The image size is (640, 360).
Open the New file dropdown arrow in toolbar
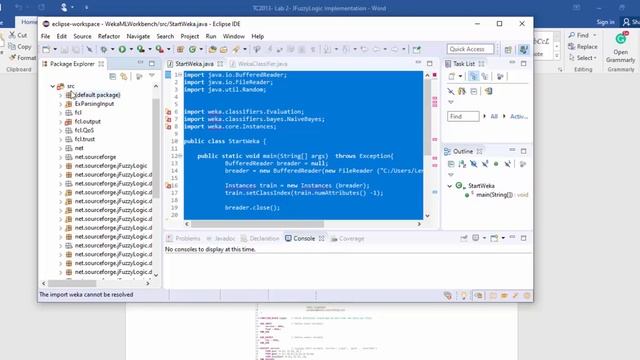coord(55,49)
